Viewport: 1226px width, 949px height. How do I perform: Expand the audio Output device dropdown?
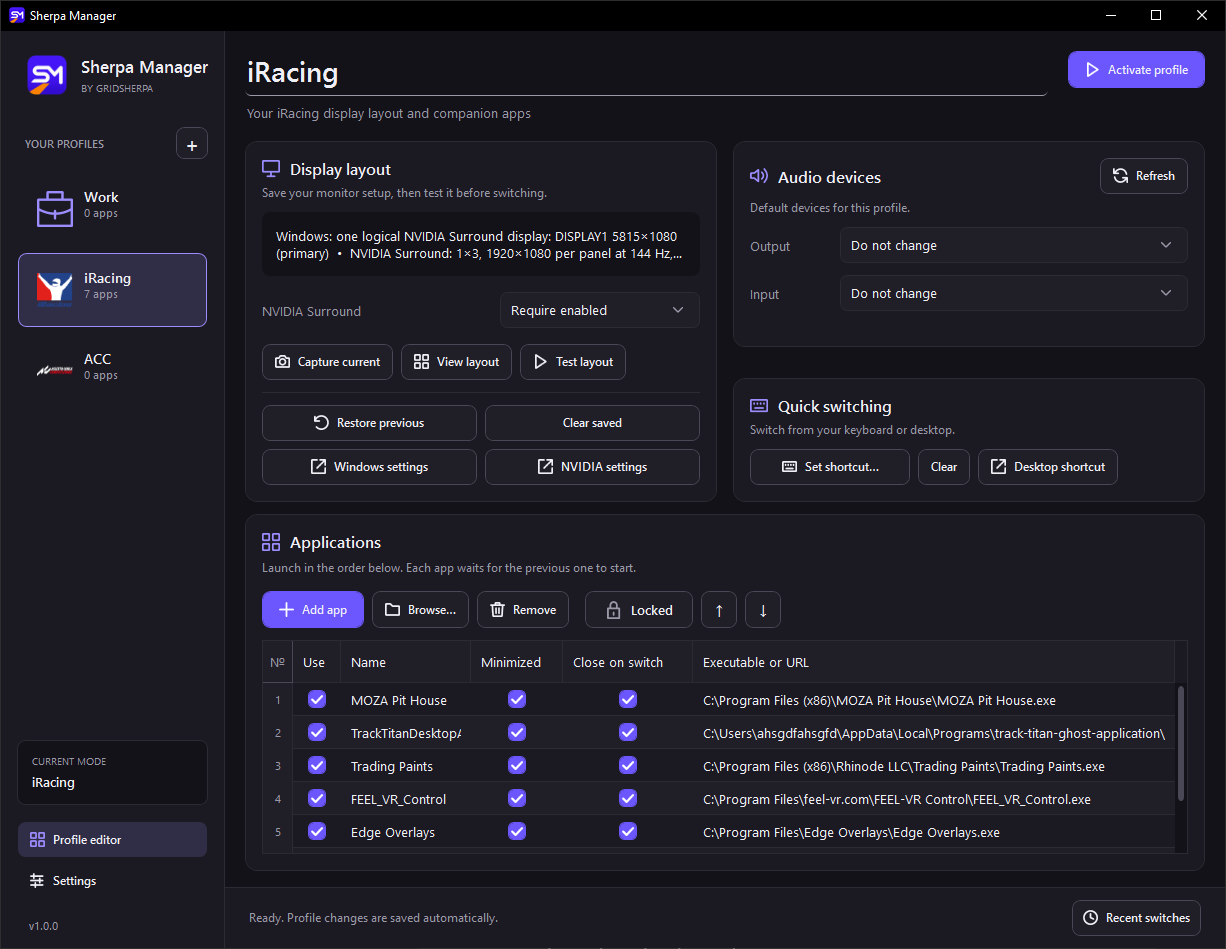[x=1013, y=245]
